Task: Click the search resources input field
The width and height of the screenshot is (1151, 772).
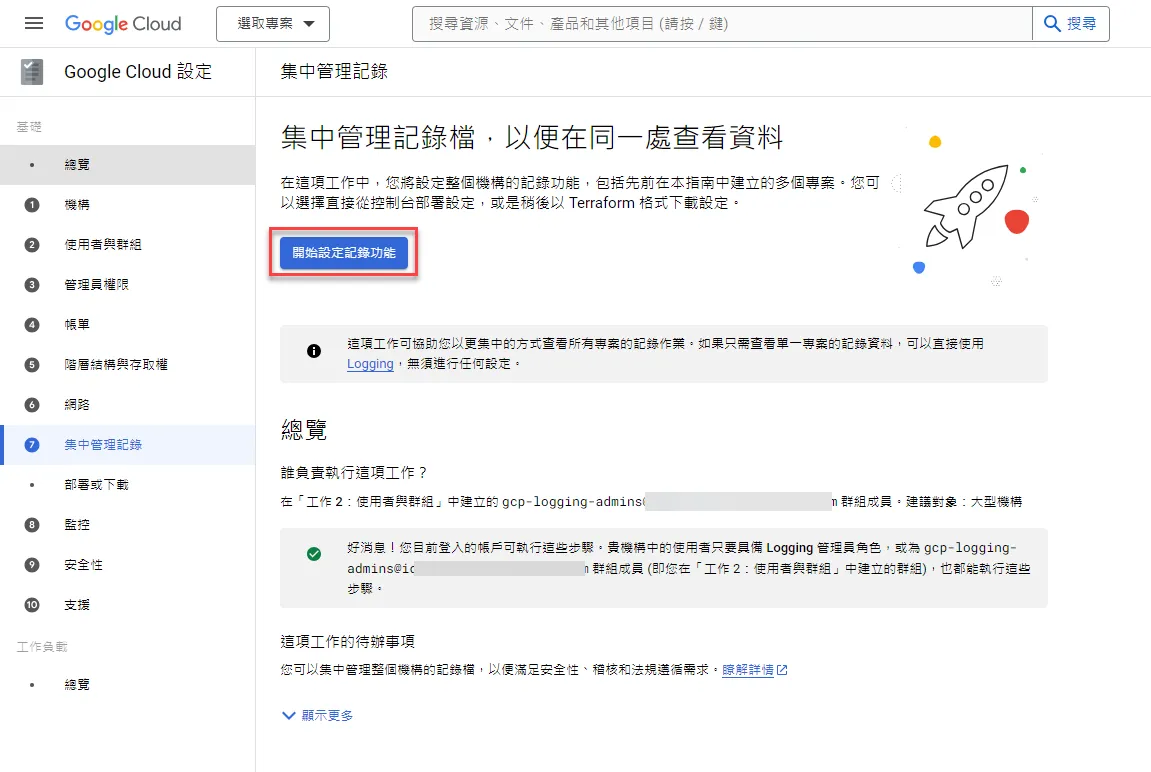Action: 722,23
